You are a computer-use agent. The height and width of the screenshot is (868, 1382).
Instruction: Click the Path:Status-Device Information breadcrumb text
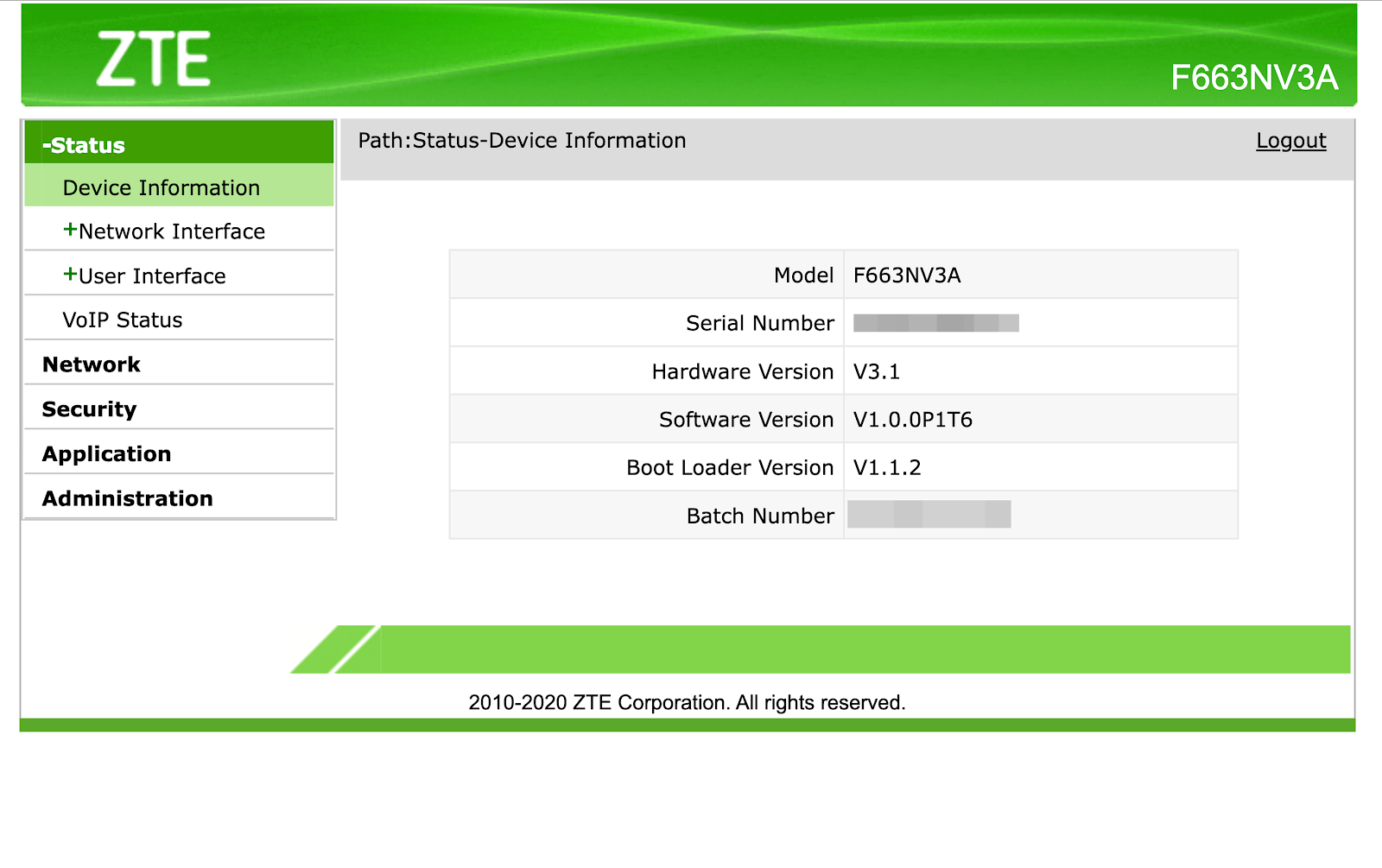[522, 141]
